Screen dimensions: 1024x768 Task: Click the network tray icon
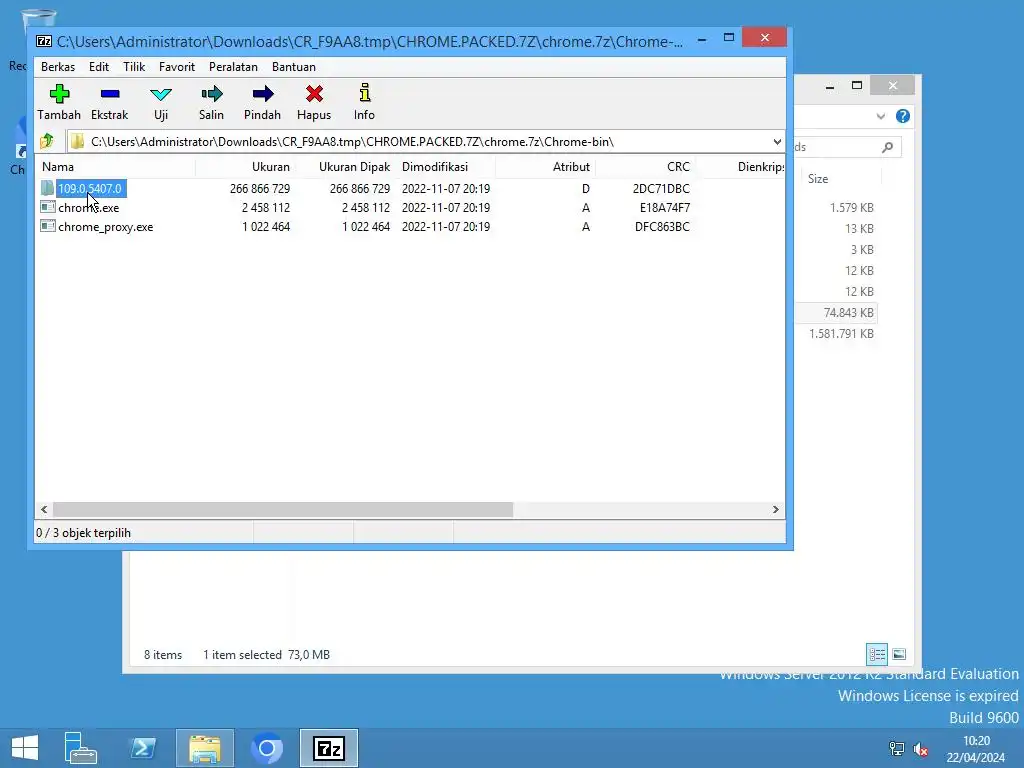897,749
